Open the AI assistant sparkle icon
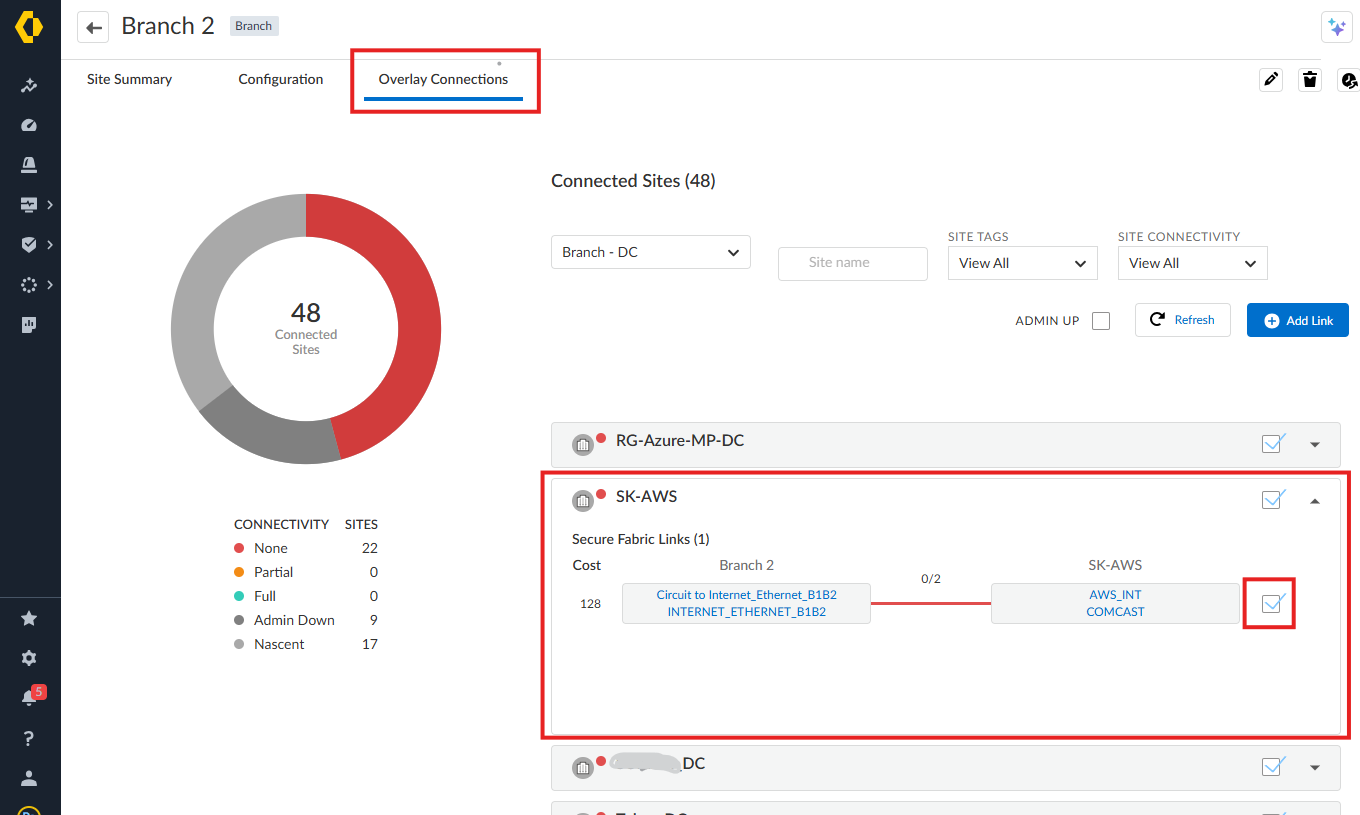This screenshot has height=815, width=1360. (1336, 28)
